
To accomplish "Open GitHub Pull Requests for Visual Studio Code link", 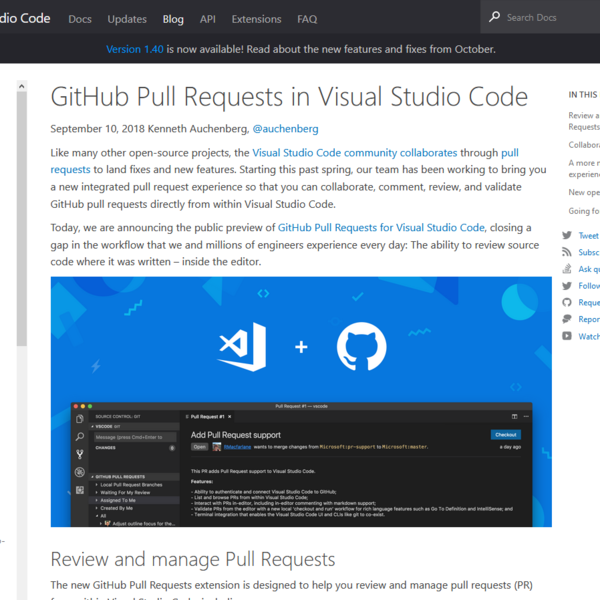I will (x=381, y=228).
